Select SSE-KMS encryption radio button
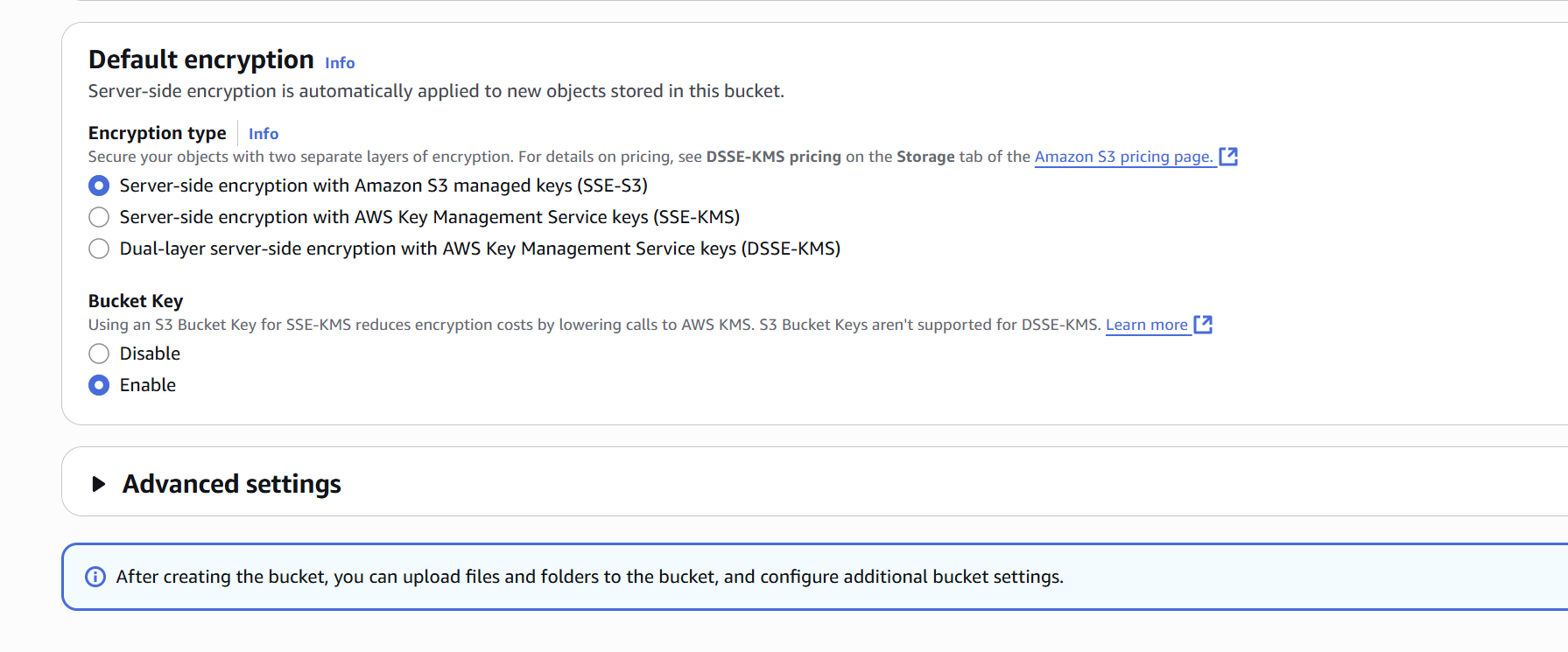Viewport: 1568px width, 652px height. coord(99,217)
